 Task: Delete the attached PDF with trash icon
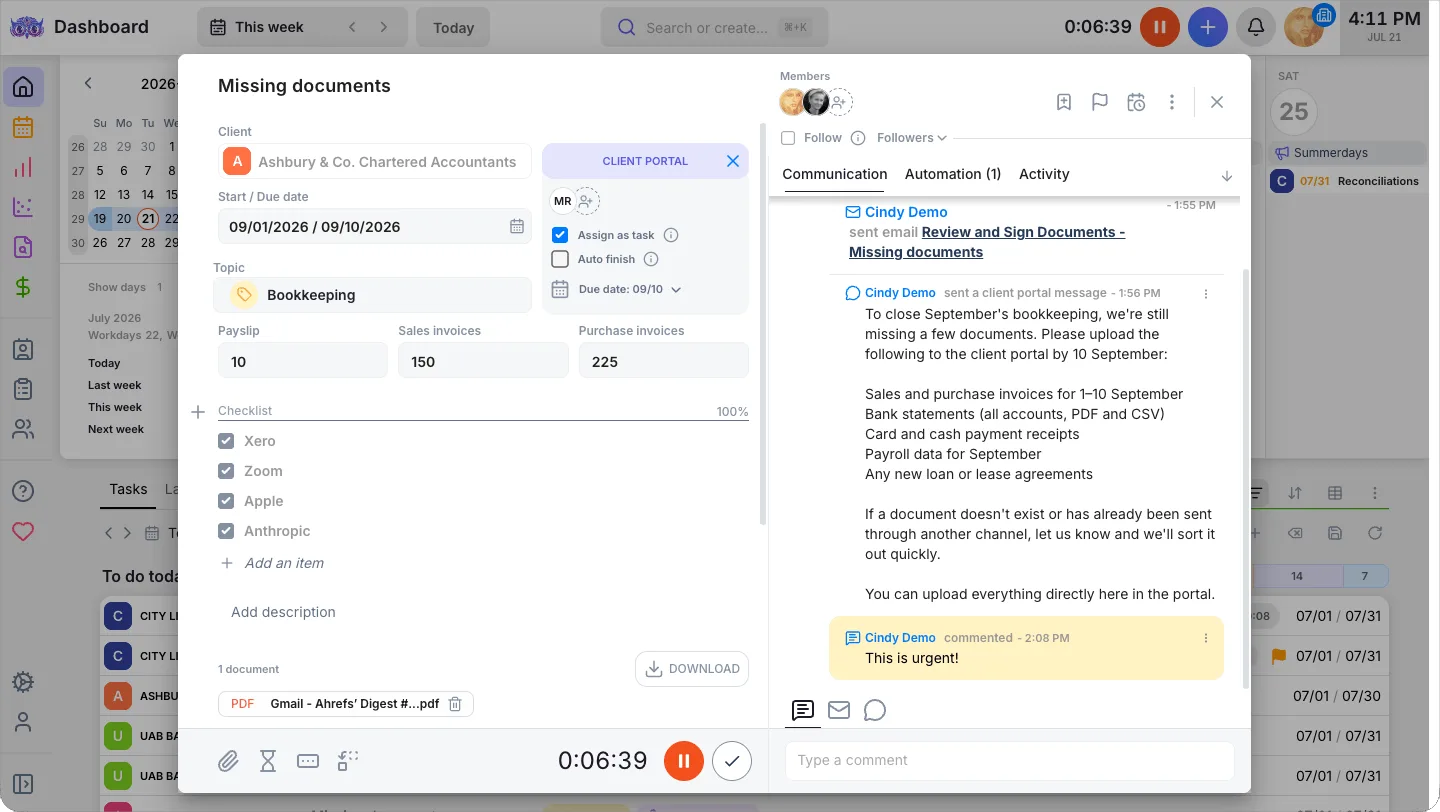tap(455, 704)
